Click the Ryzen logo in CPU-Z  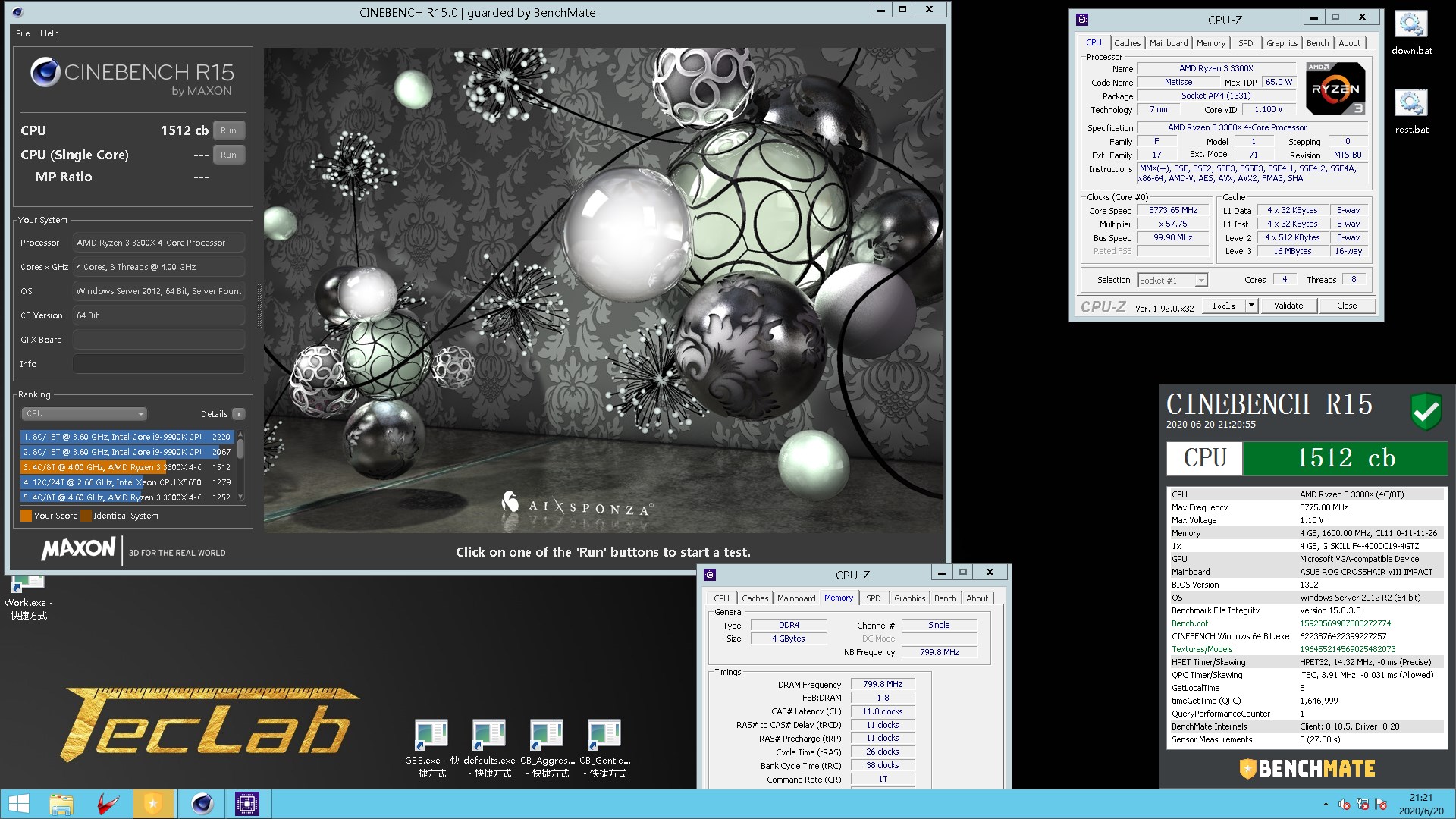tap(1335, 89)
